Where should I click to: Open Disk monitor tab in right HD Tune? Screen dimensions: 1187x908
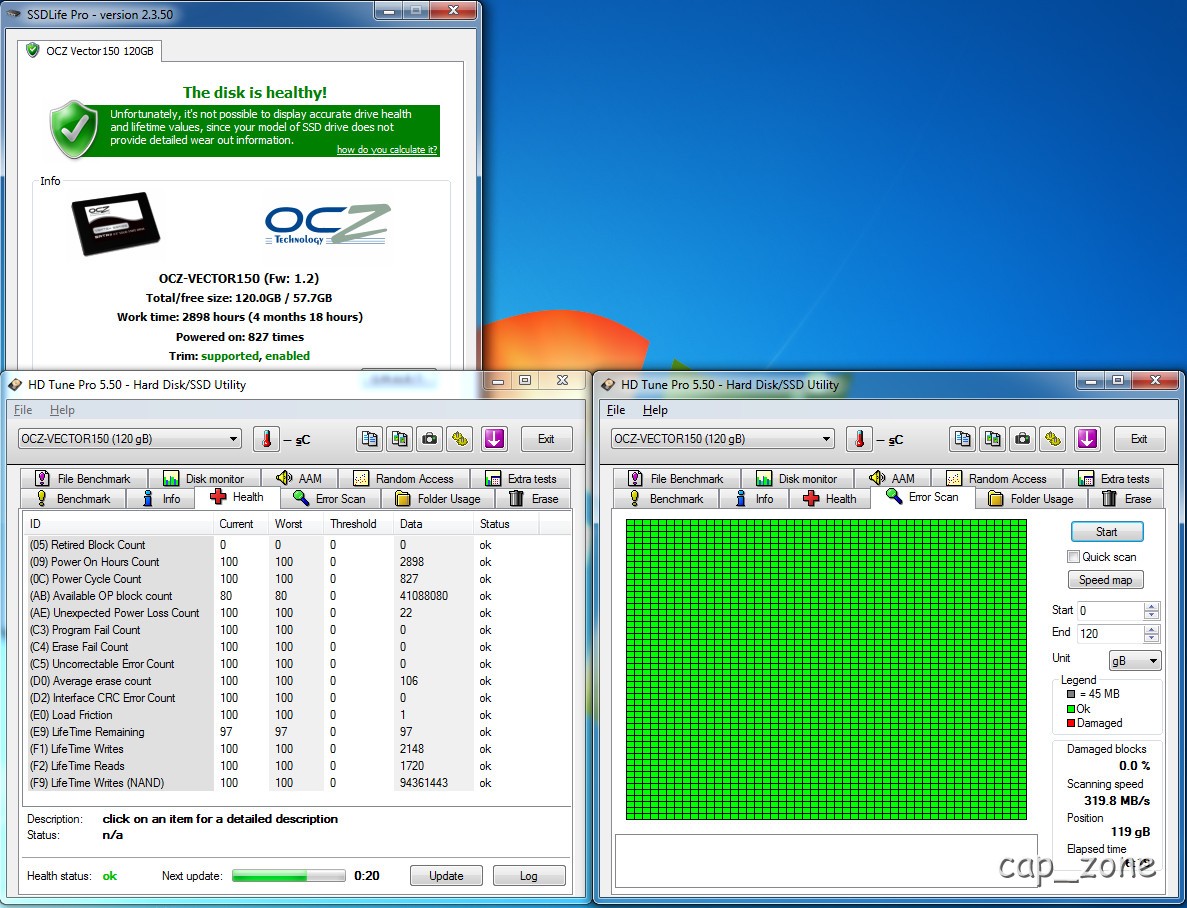coord(797,479)
